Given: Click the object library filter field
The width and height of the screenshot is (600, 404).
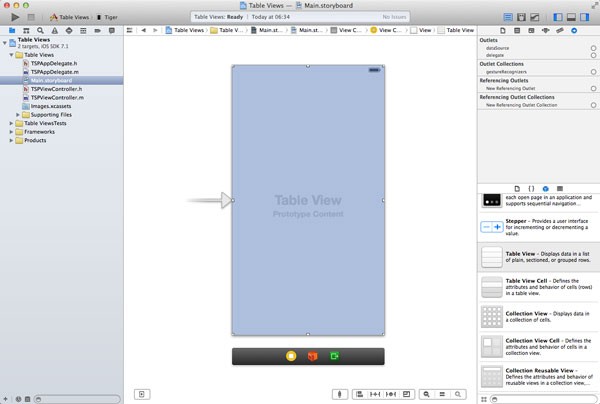Looking at the screenshot, I should pyautogui.click(x=543, y=399).
